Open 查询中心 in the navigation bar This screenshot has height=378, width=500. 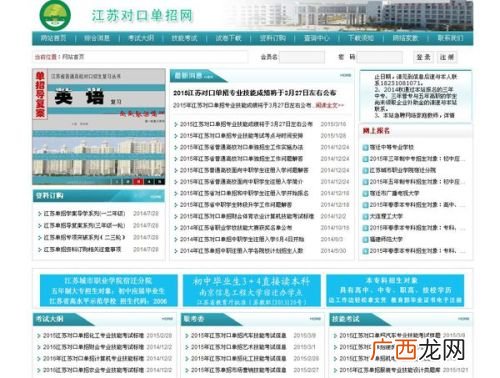(x=317, y=38)
